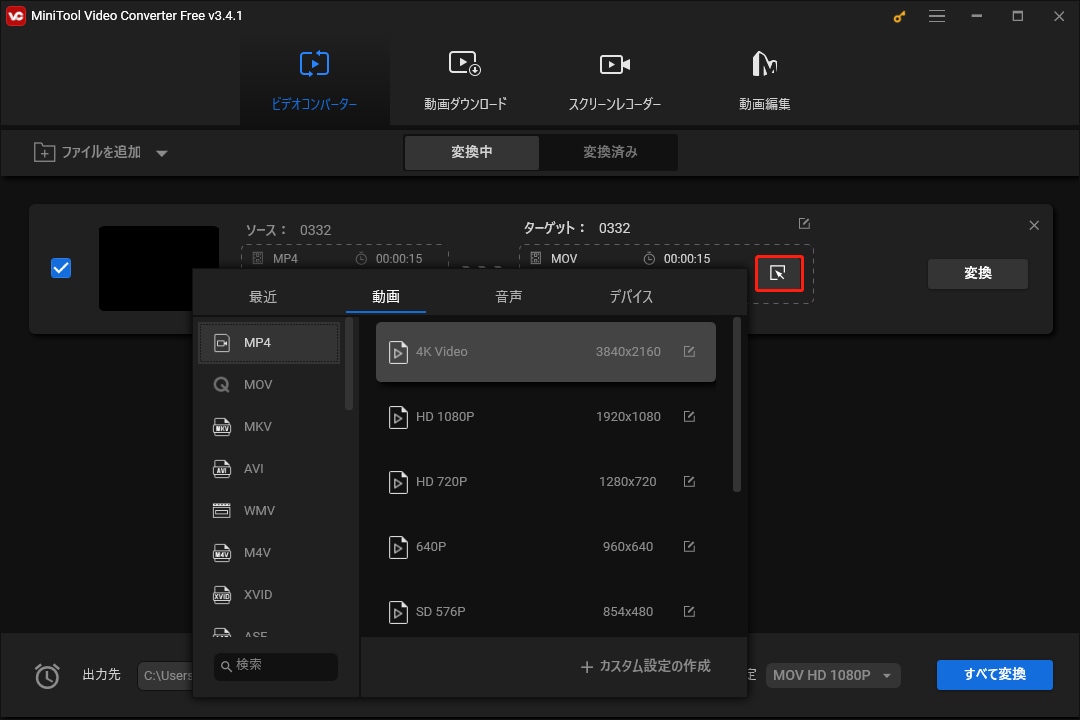Edit the target name with pencil icon
Image resolution: width=1080 pixels, height=720 pixels.
804,224
